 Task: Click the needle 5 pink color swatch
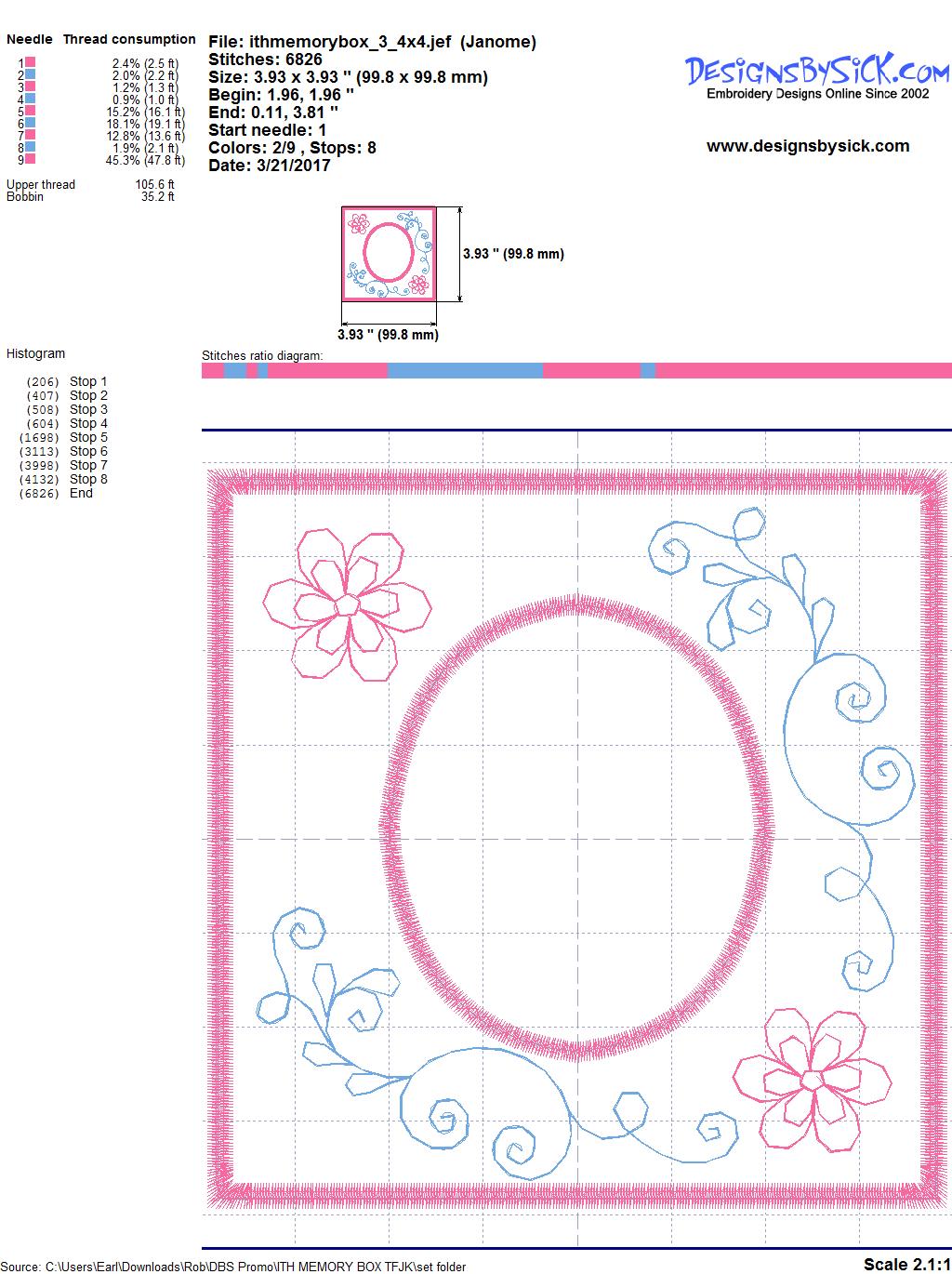coord(30,111)
